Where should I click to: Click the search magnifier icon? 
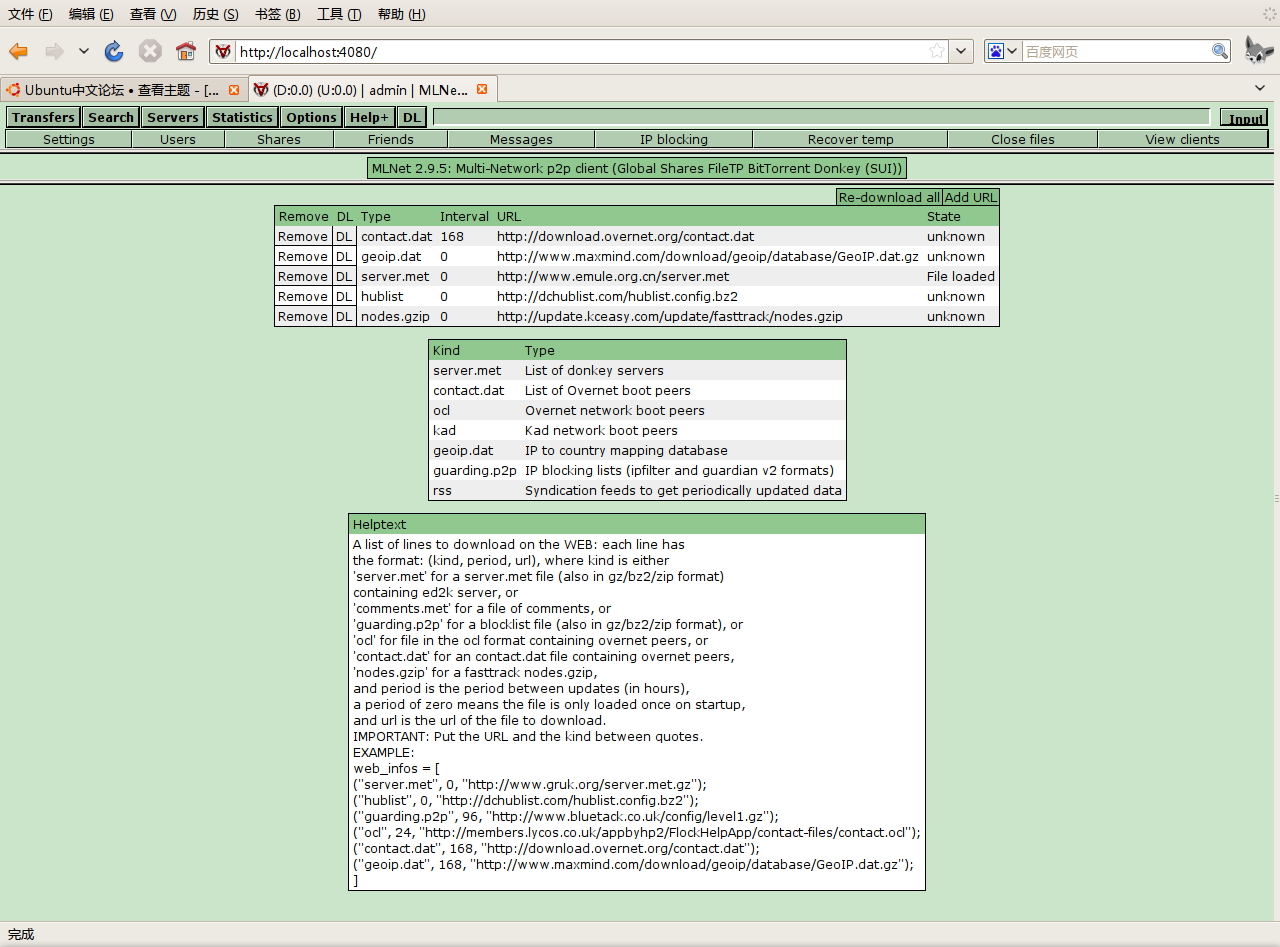pyautogui.click(x=1220, y=51)
